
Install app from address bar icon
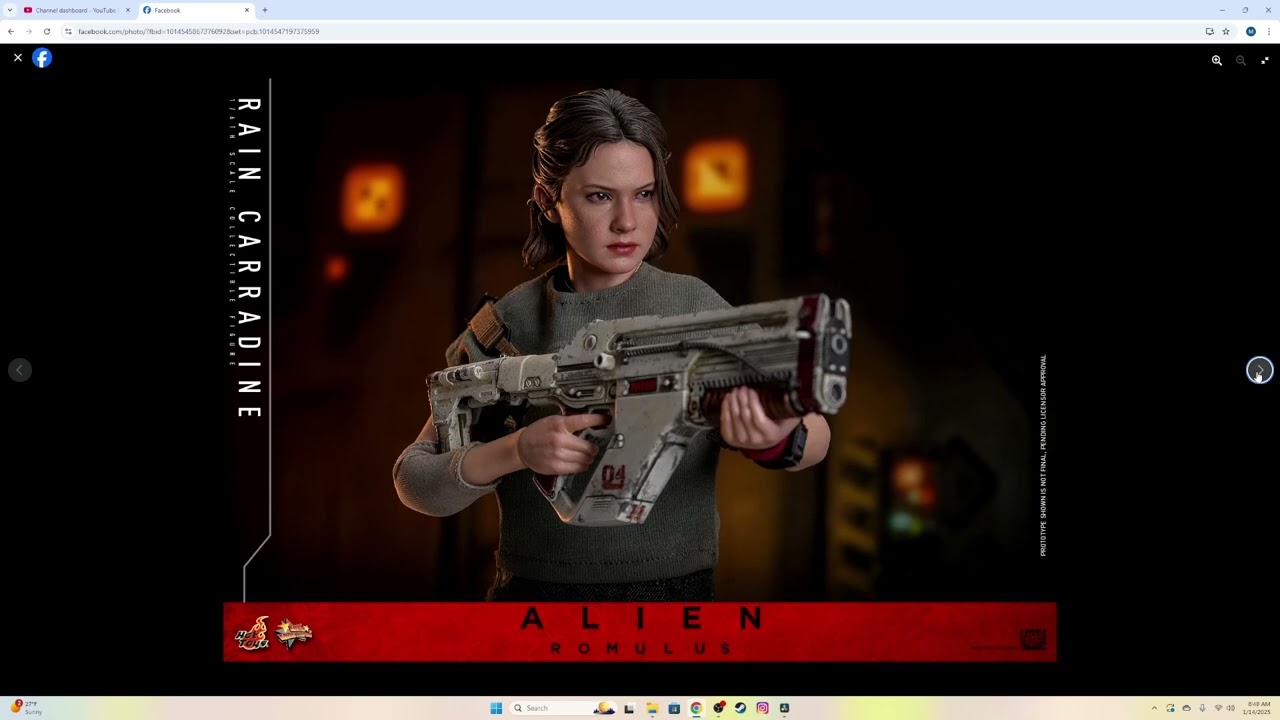(x=1209, y=31)
